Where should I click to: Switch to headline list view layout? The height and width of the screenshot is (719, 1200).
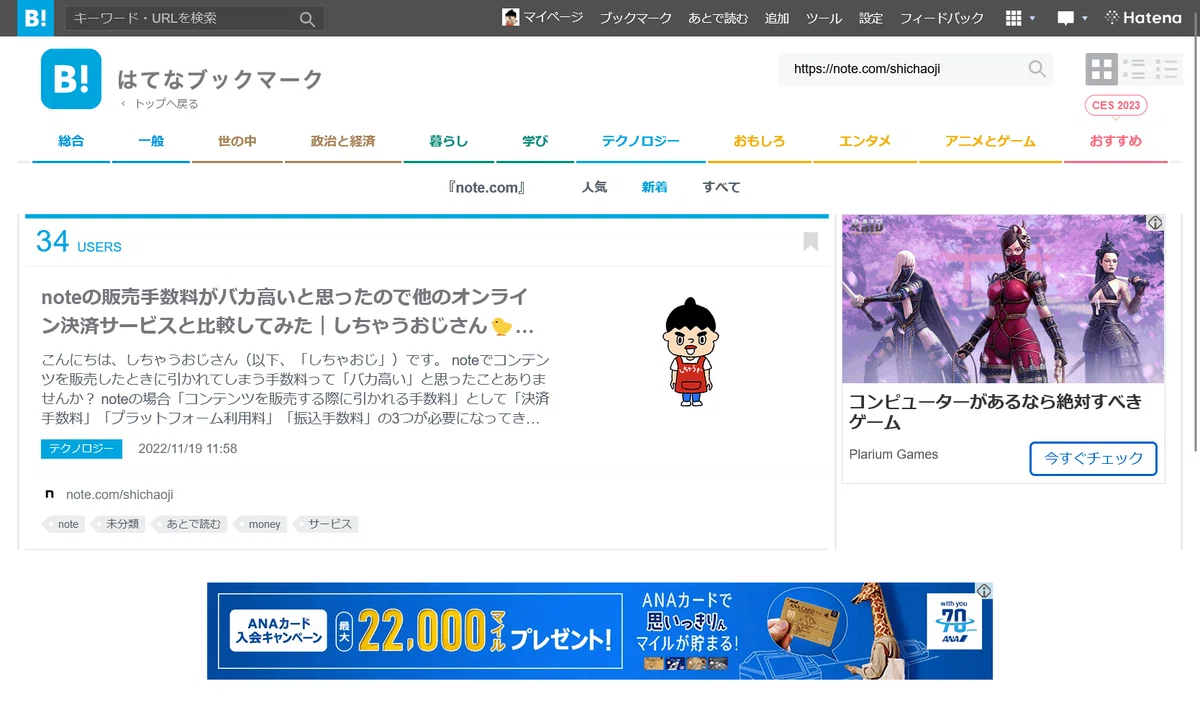point(1134,69)
